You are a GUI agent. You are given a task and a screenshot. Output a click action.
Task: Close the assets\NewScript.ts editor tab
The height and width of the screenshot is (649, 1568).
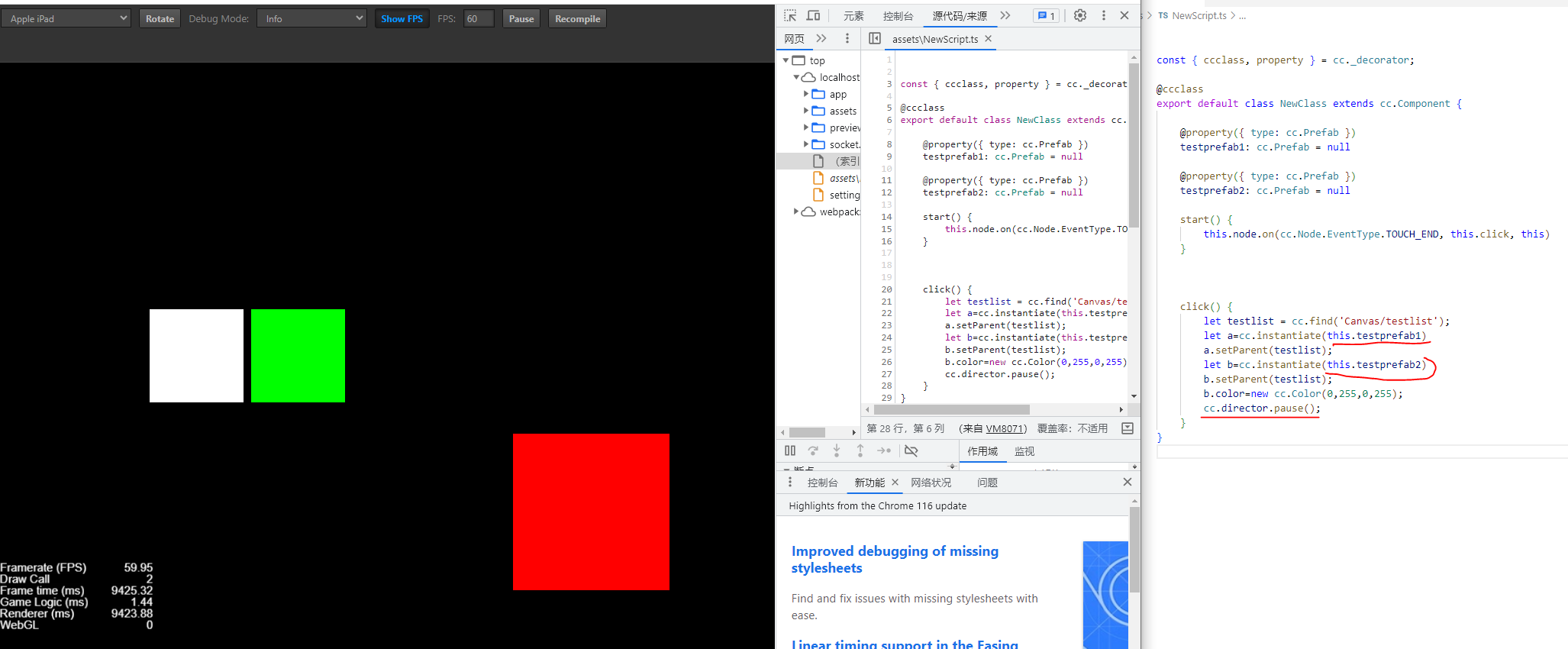(x=989, y=38)
